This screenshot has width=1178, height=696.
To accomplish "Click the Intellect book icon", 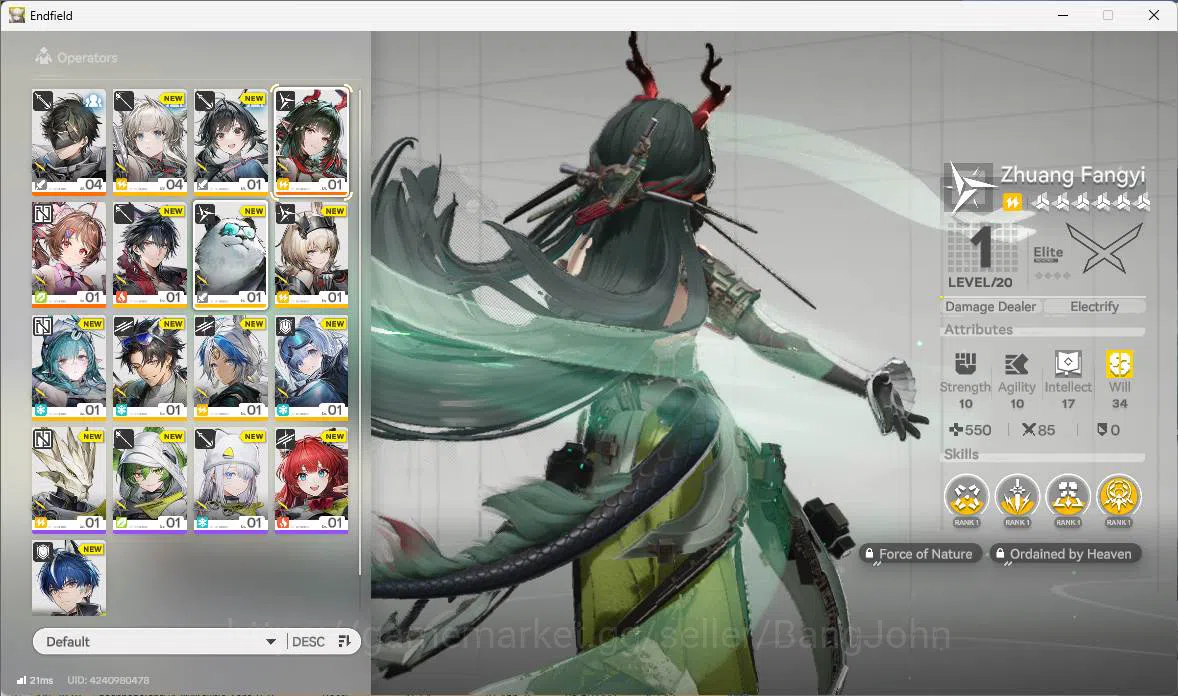I will point(1068,364).
